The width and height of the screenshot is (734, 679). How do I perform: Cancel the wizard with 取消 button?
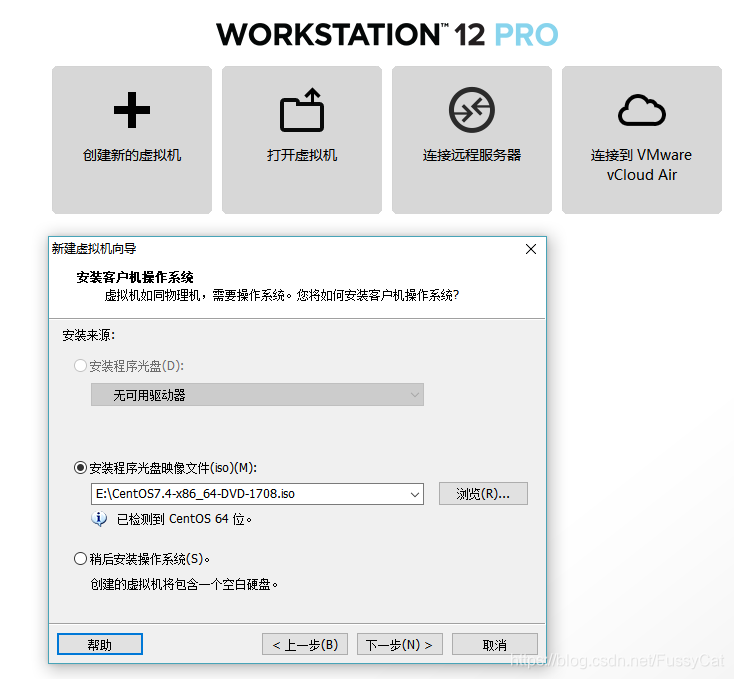[495, 644]
